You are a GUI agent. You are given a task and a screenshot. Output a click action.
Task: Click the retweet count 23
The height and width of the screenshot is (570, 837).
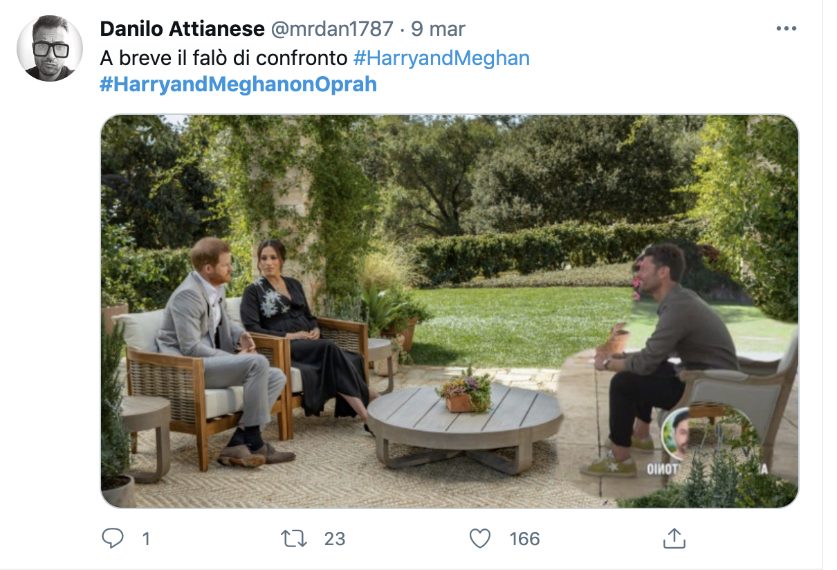click(x=334, y=538)
